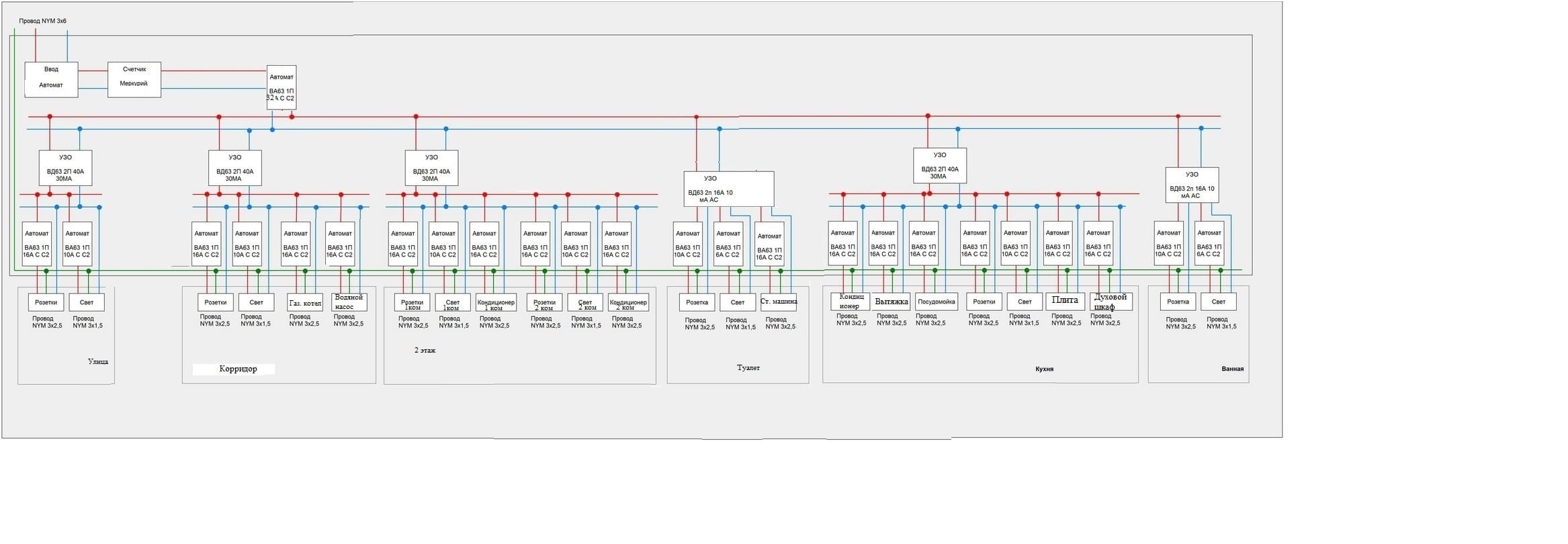Screen dimensions: 1568x544
Task: Click the Провод NYM 3x6 label
Action: [x=42, y=21]
